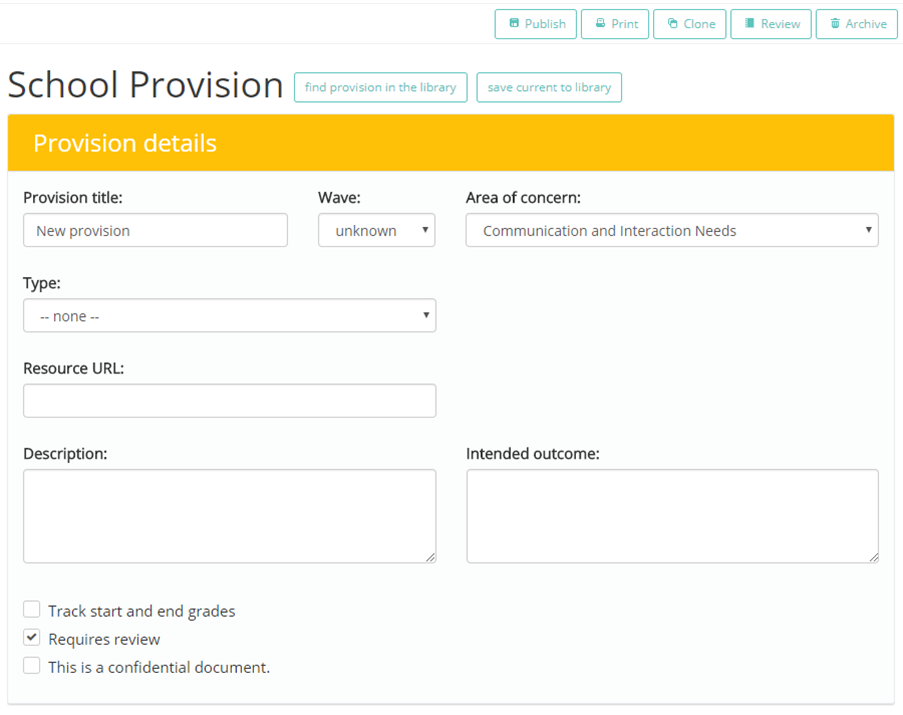Click the find provision in the library button
This screenshot has width=903, height=715.
(x=380, y=87)
